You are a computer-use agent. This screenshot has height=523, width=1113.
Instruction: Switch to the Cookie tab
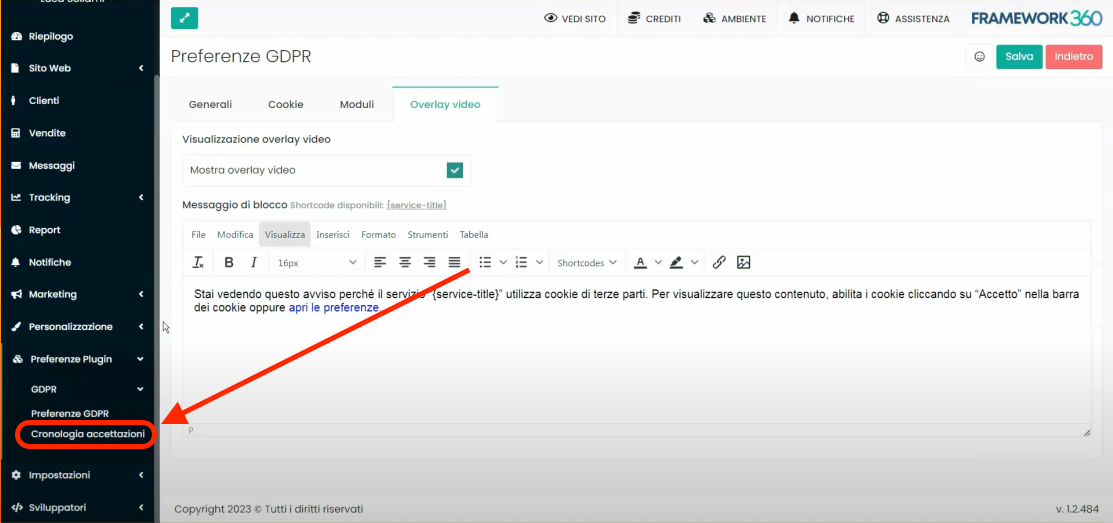(x=285, y=104)
